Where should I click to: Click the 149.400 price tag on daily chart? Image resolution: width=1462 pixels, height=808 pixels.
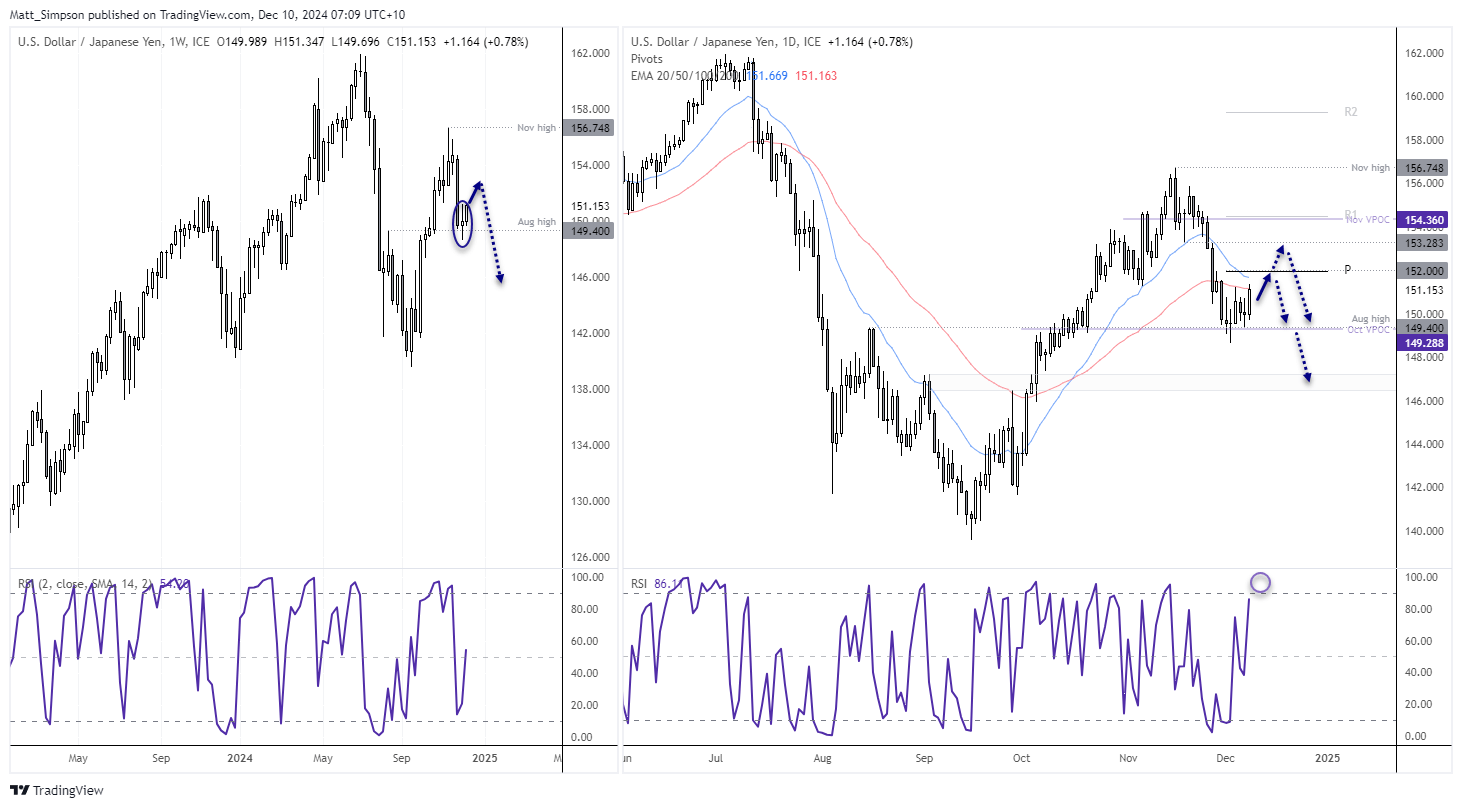pos(1424,327)
